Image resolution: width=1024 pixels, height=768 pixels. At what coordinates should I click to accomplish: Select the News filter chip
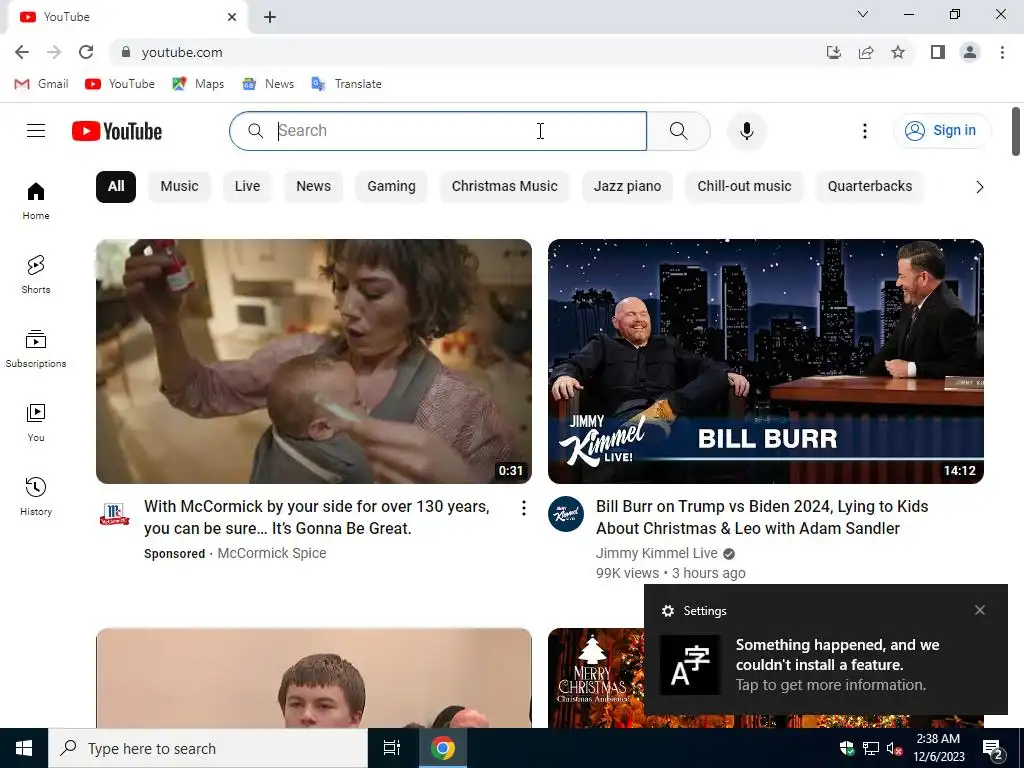(x=313, y=187)
